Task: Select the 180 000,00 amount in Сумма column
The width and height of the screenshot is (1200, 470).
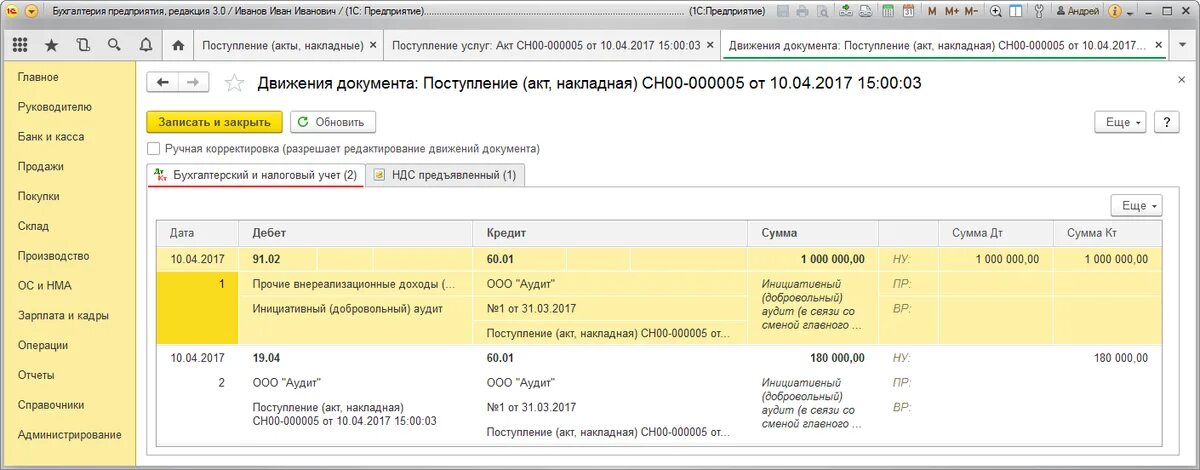Action: [x=813, y=358]
